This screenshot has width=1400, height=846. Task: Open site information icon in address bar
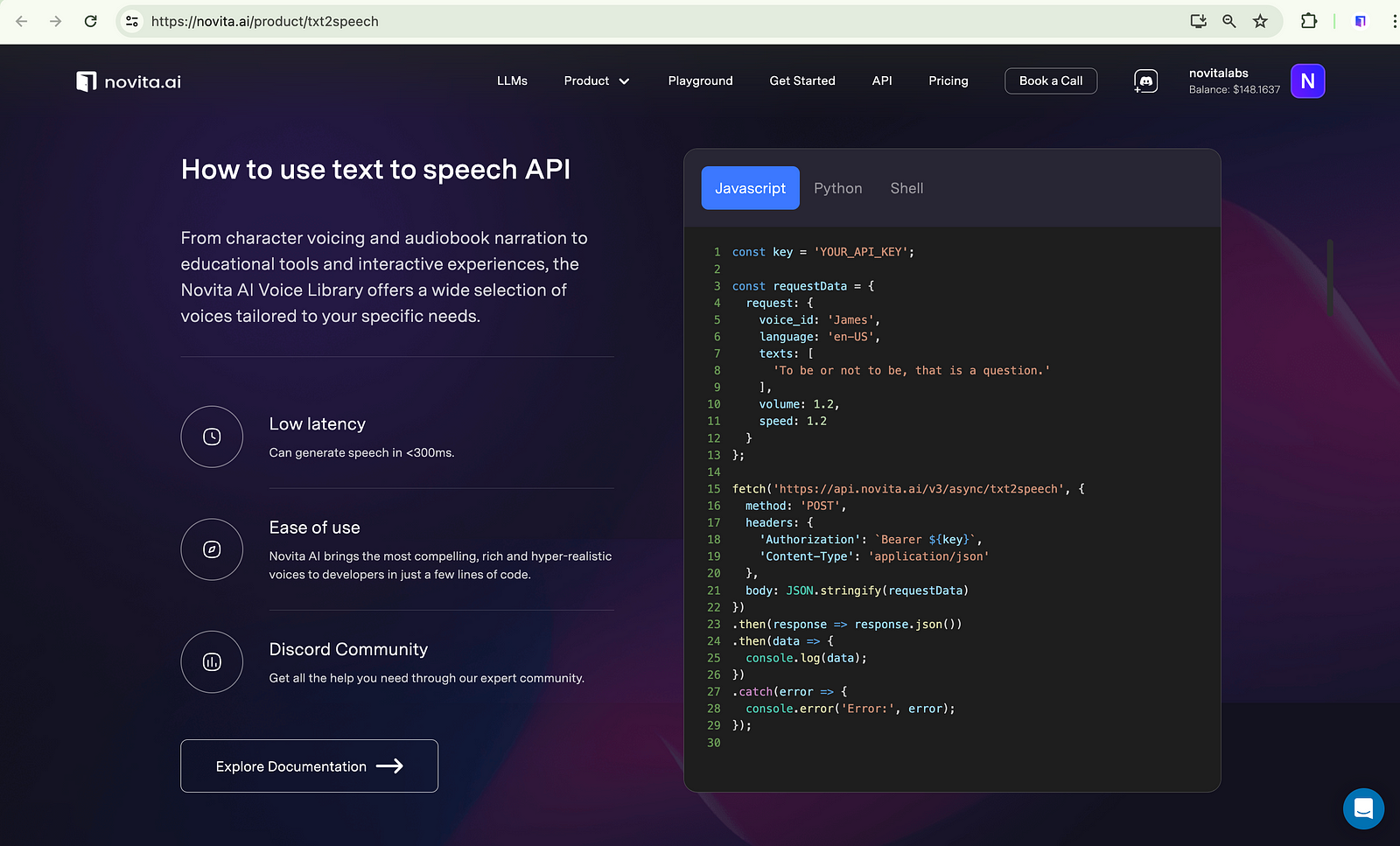tap(132, 21)
